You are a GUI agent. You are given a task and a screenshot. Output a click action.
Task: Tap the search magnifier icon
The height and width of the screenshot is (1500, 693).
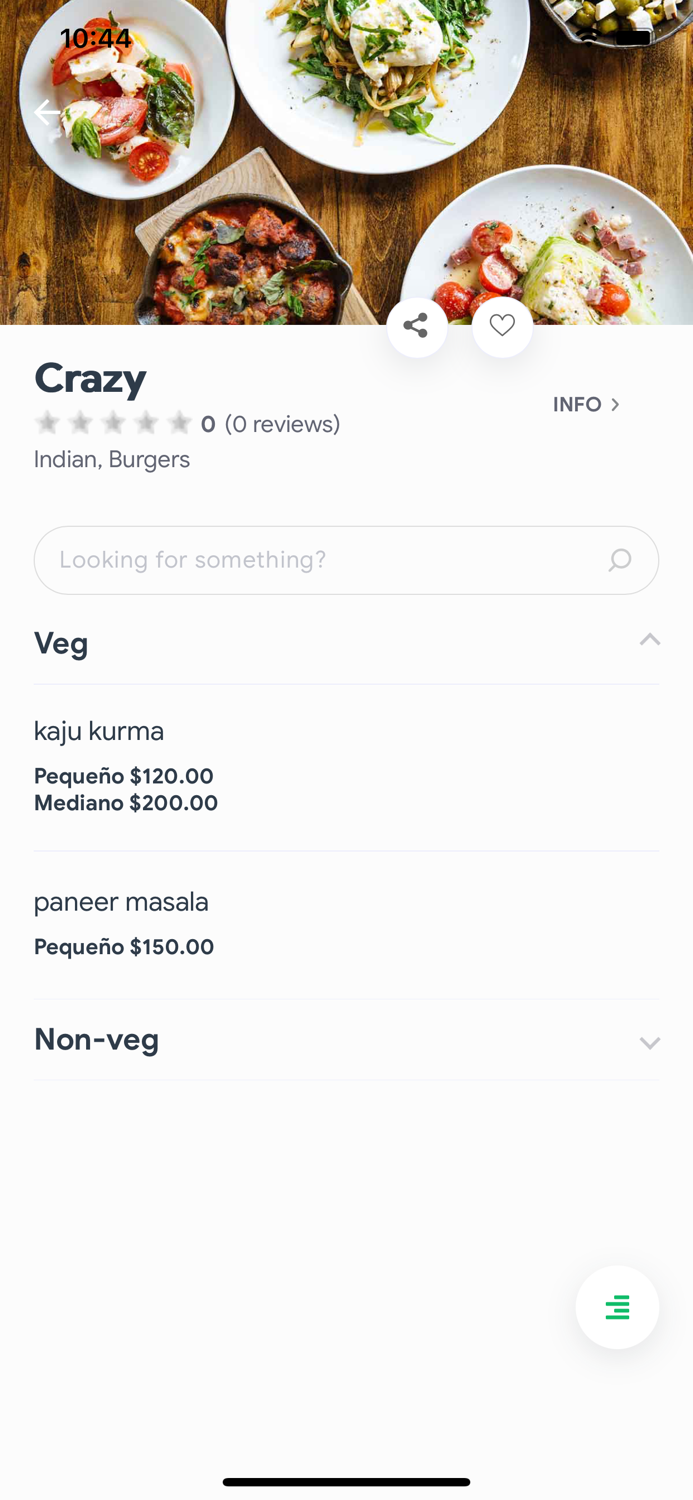621,561
